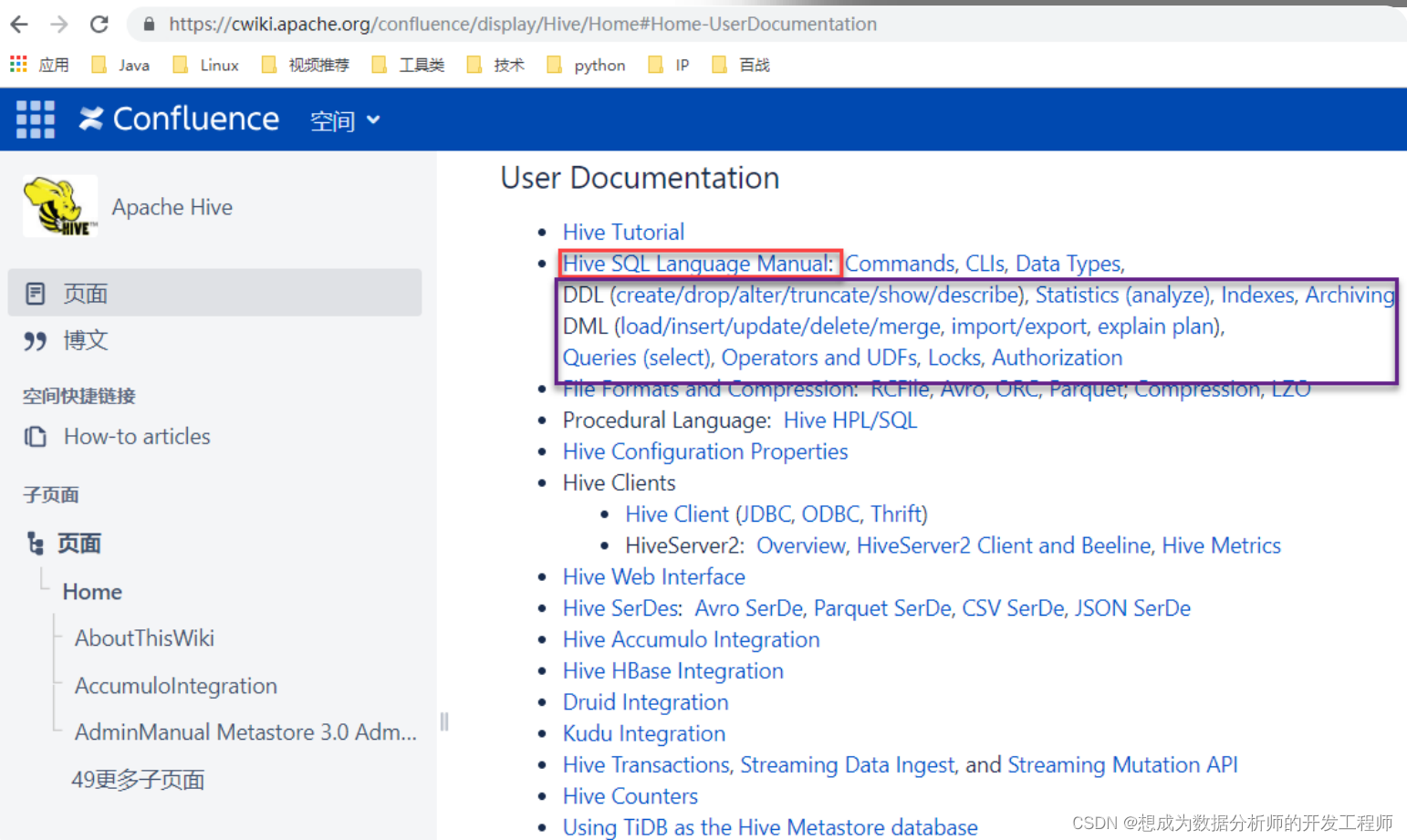Screen dimensions: 1407x840
Task: Open the Commands link
Action: [900, 264]
